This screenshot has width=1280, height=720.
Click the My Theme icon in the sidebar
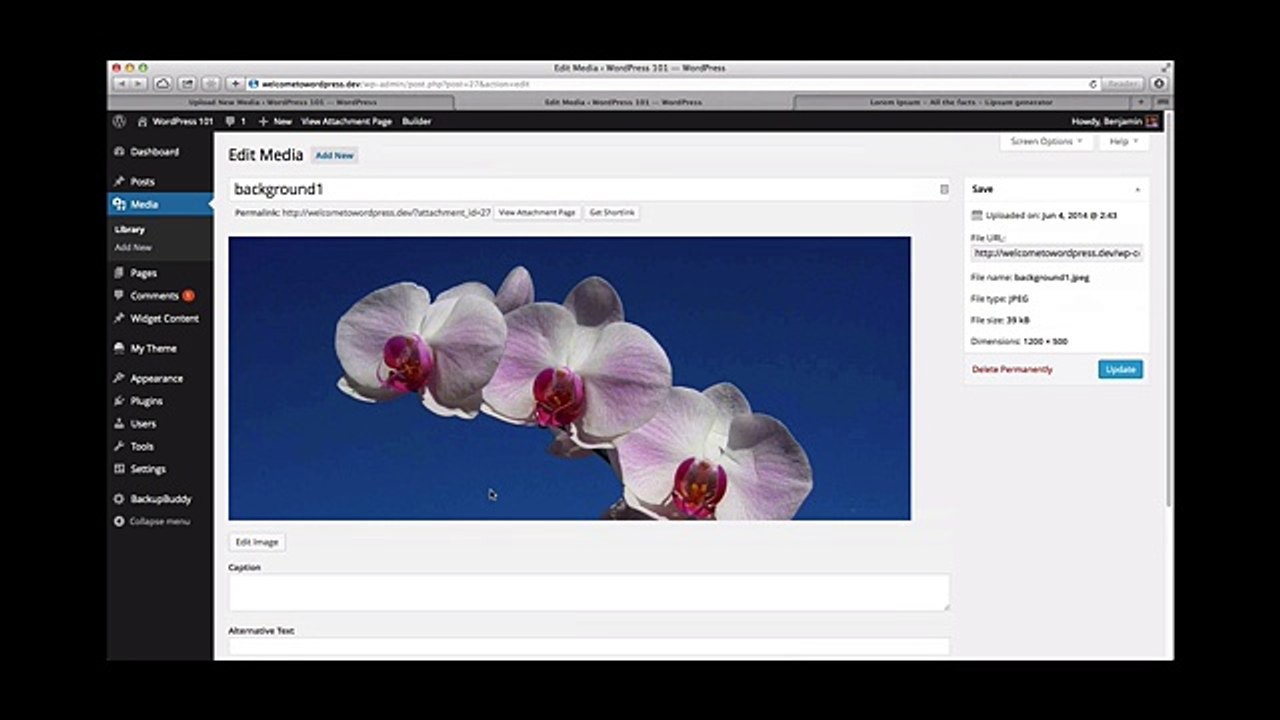pyautogui.click(x=119, y=349)
